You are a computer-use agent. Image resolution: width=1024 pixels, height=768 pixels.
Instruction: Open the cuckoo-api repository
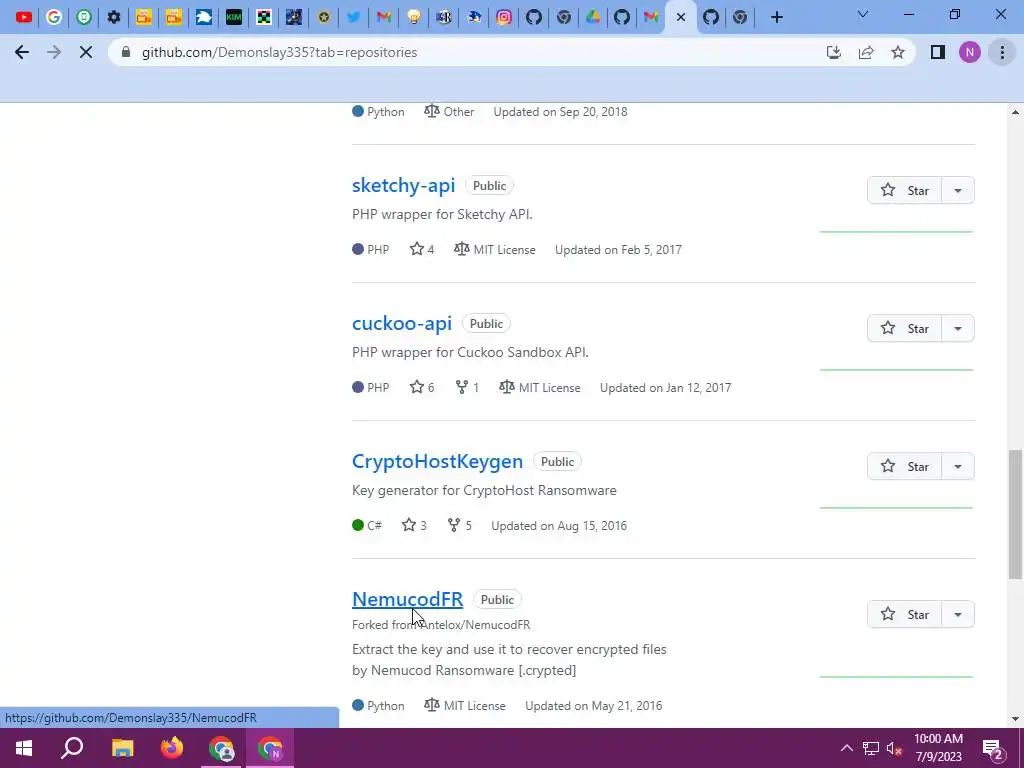click(402, 323)
